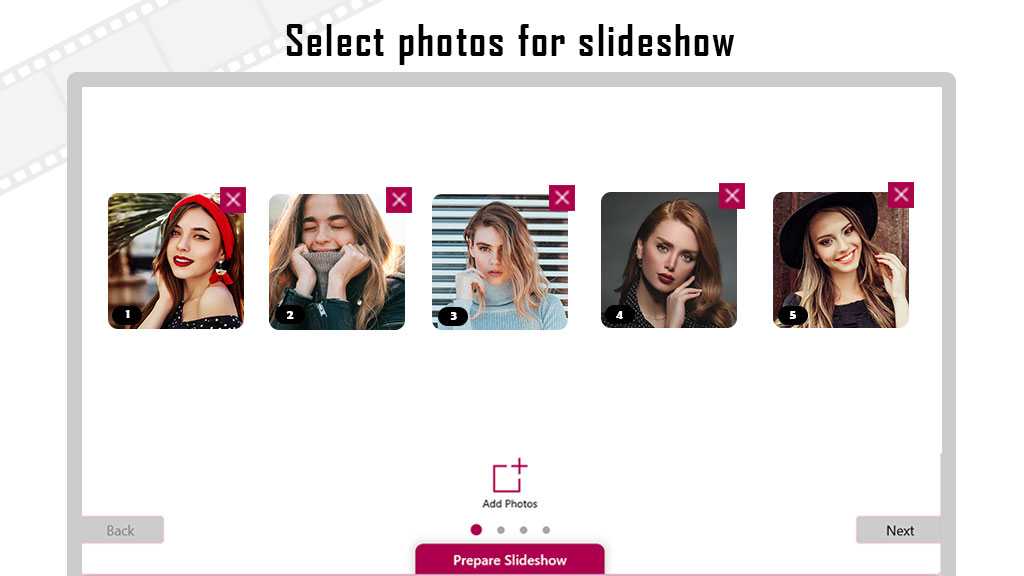Click the Add Photos plus icon

click(510, 475)
